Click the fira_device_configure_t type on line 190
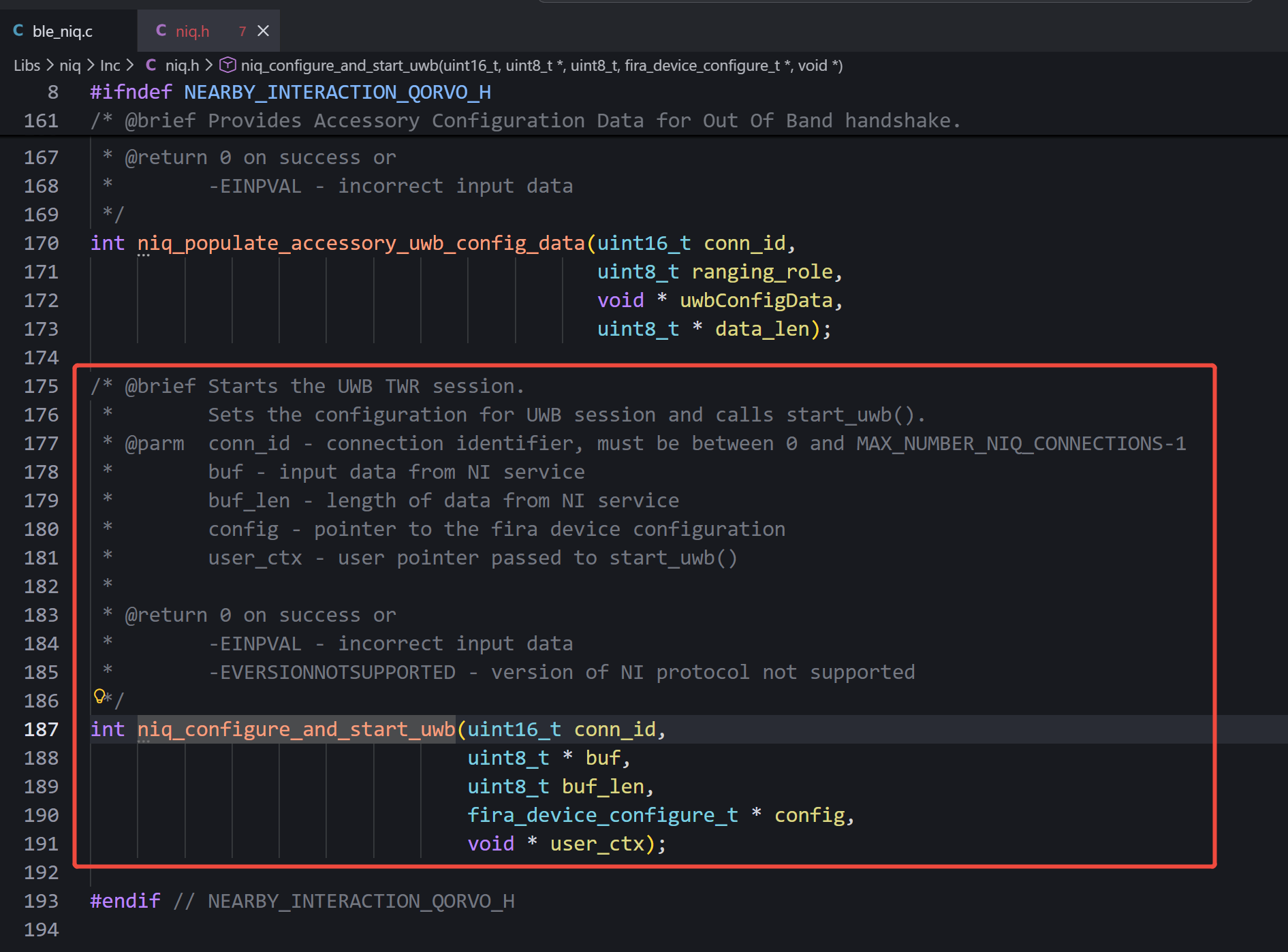The image size is (1288, 952). tap(602, 815)
